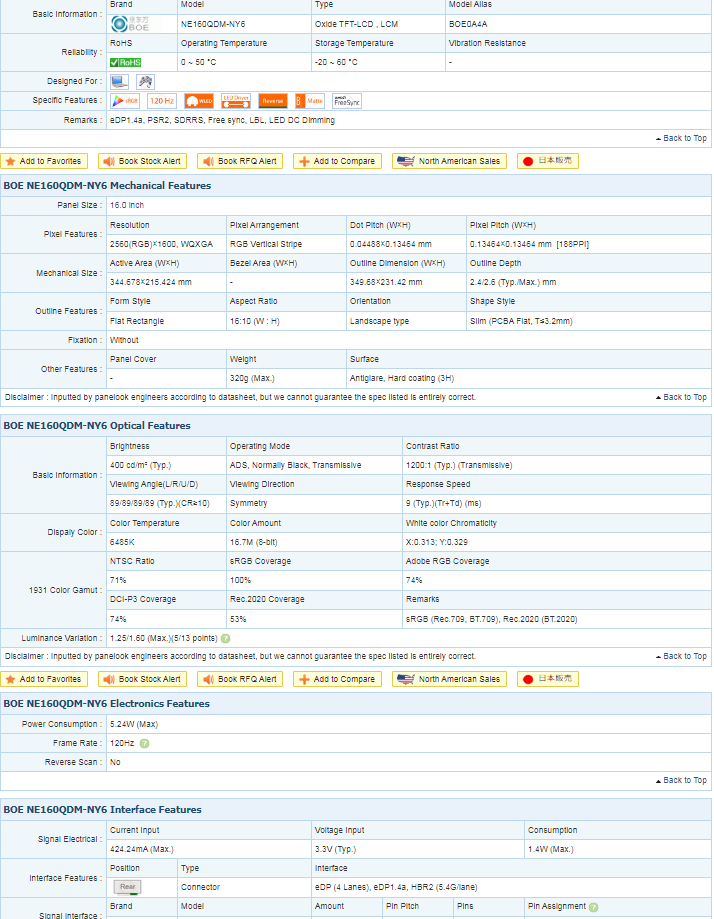Select the Rec.2020 Coverage value 53%
714x919 pixels.
238,620
